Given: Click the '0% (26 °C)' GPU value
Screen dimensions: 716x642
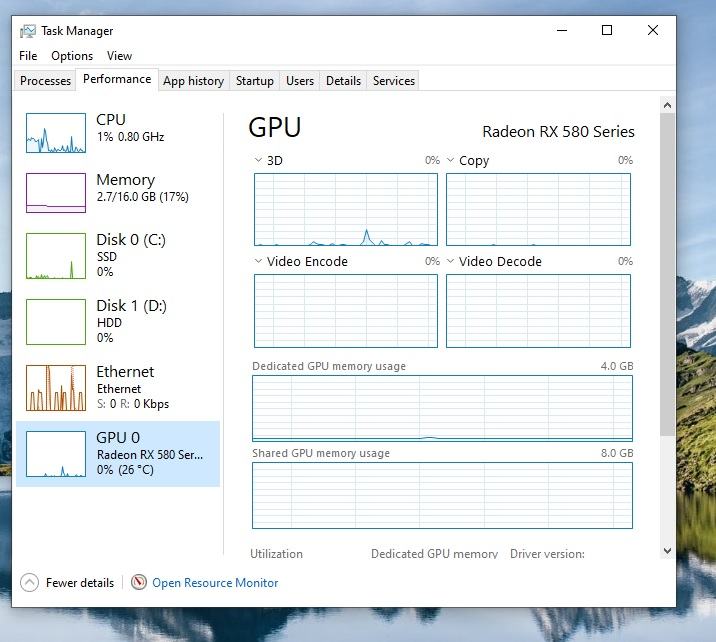Looking at the screenshot, I should (x=125, y=469).
